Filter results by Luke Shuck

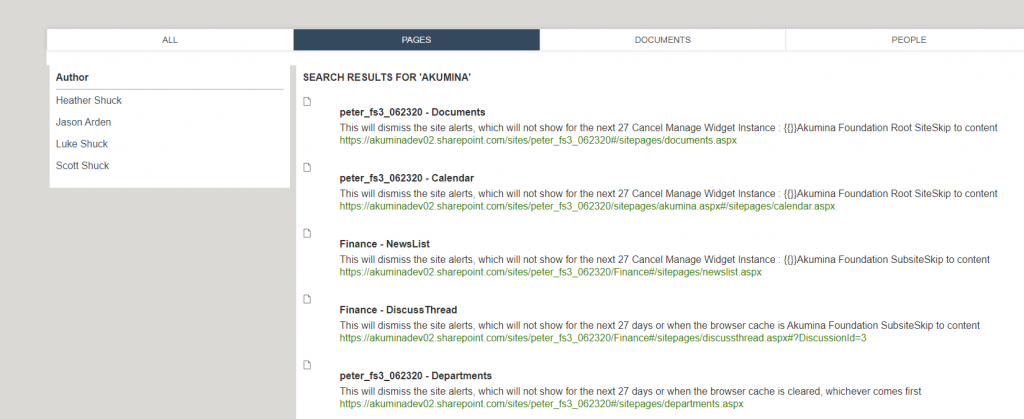point(82,144)
